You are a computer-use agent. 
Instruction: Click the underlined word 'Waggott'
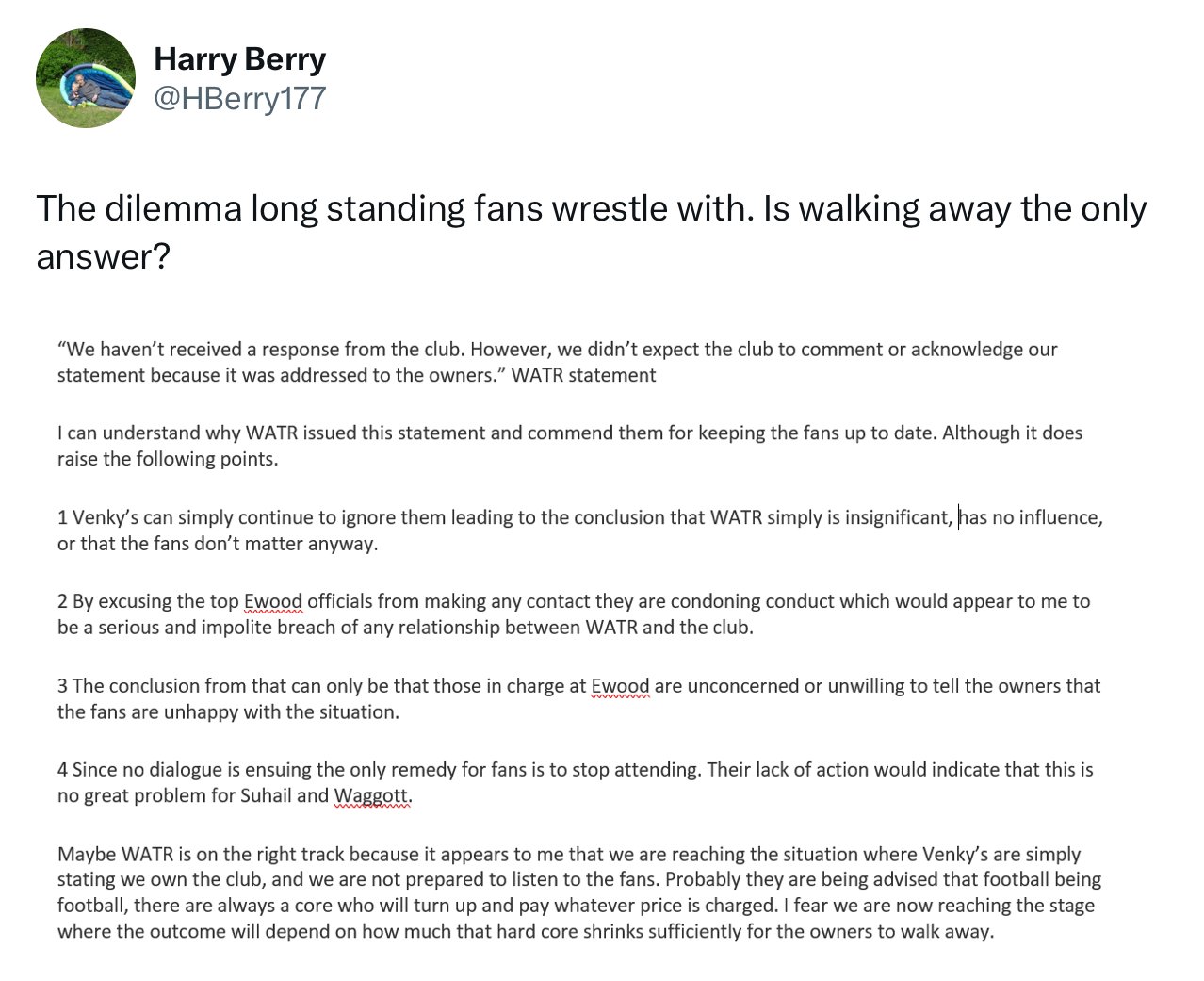pyautogui.click(x=371, y=796)
